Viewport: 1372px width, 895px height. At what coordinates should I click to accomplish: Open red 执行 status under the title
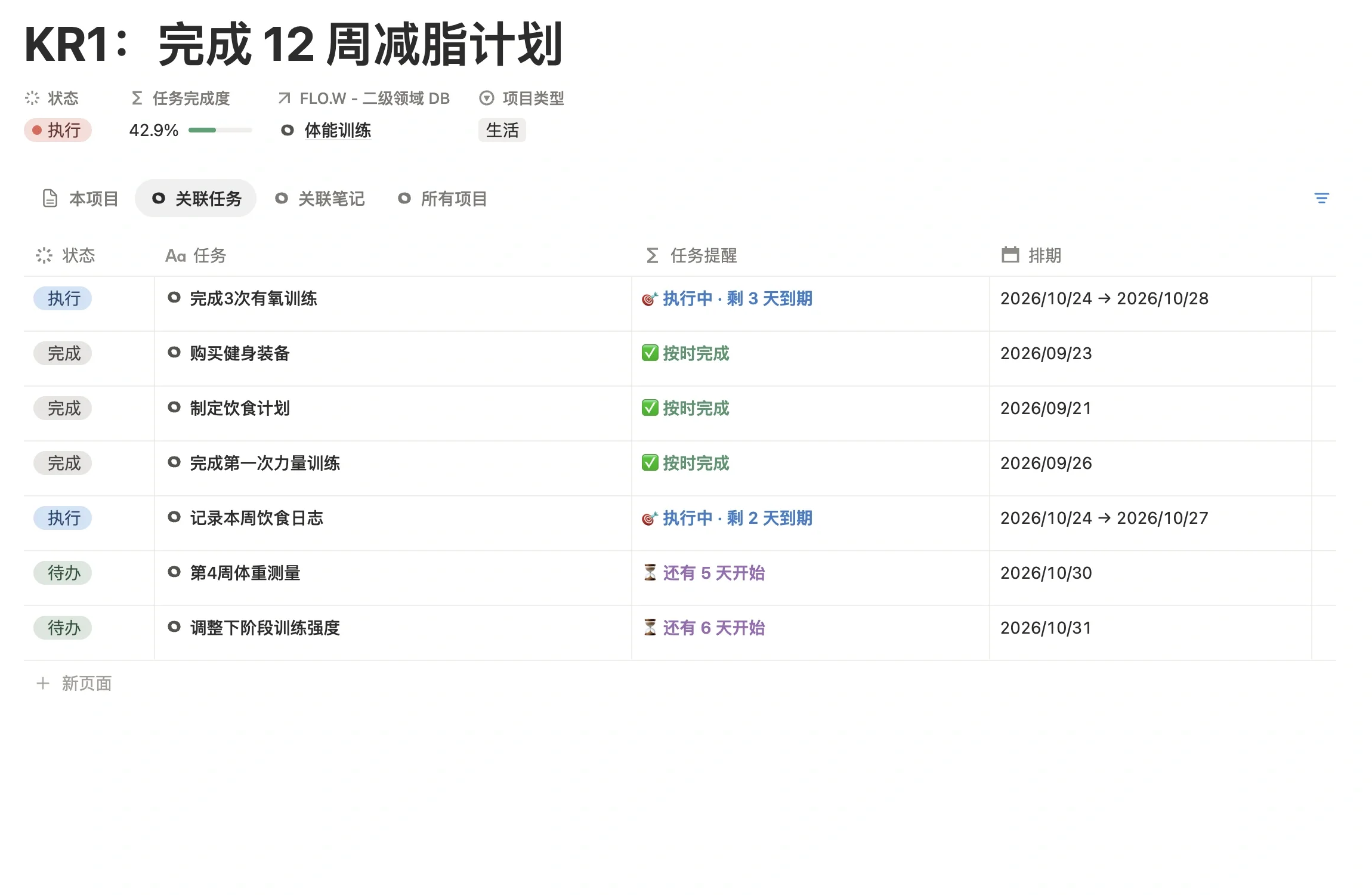click(57, 130)
